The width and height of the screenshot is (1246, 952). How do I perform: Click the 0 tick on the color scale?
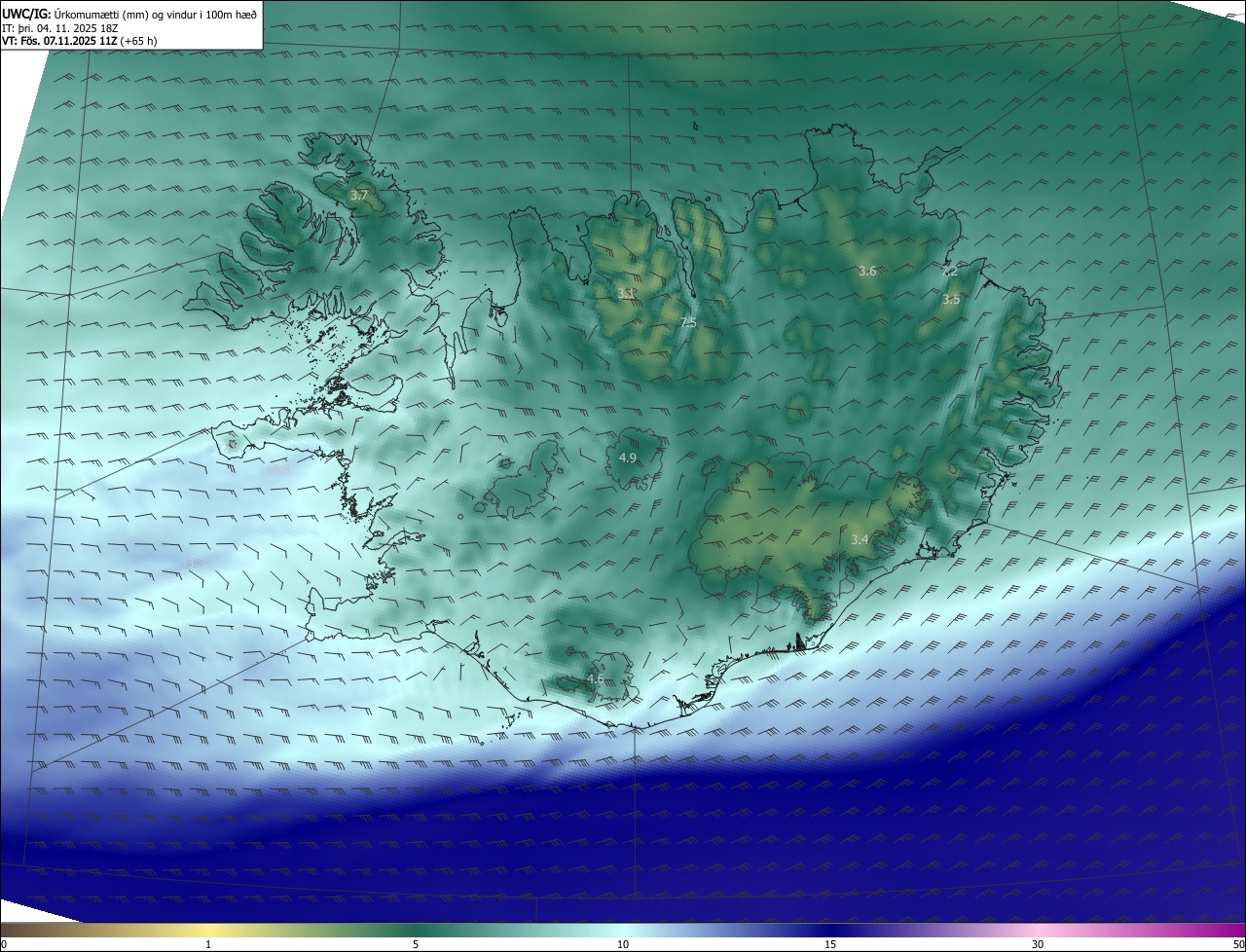coord(4,944)
